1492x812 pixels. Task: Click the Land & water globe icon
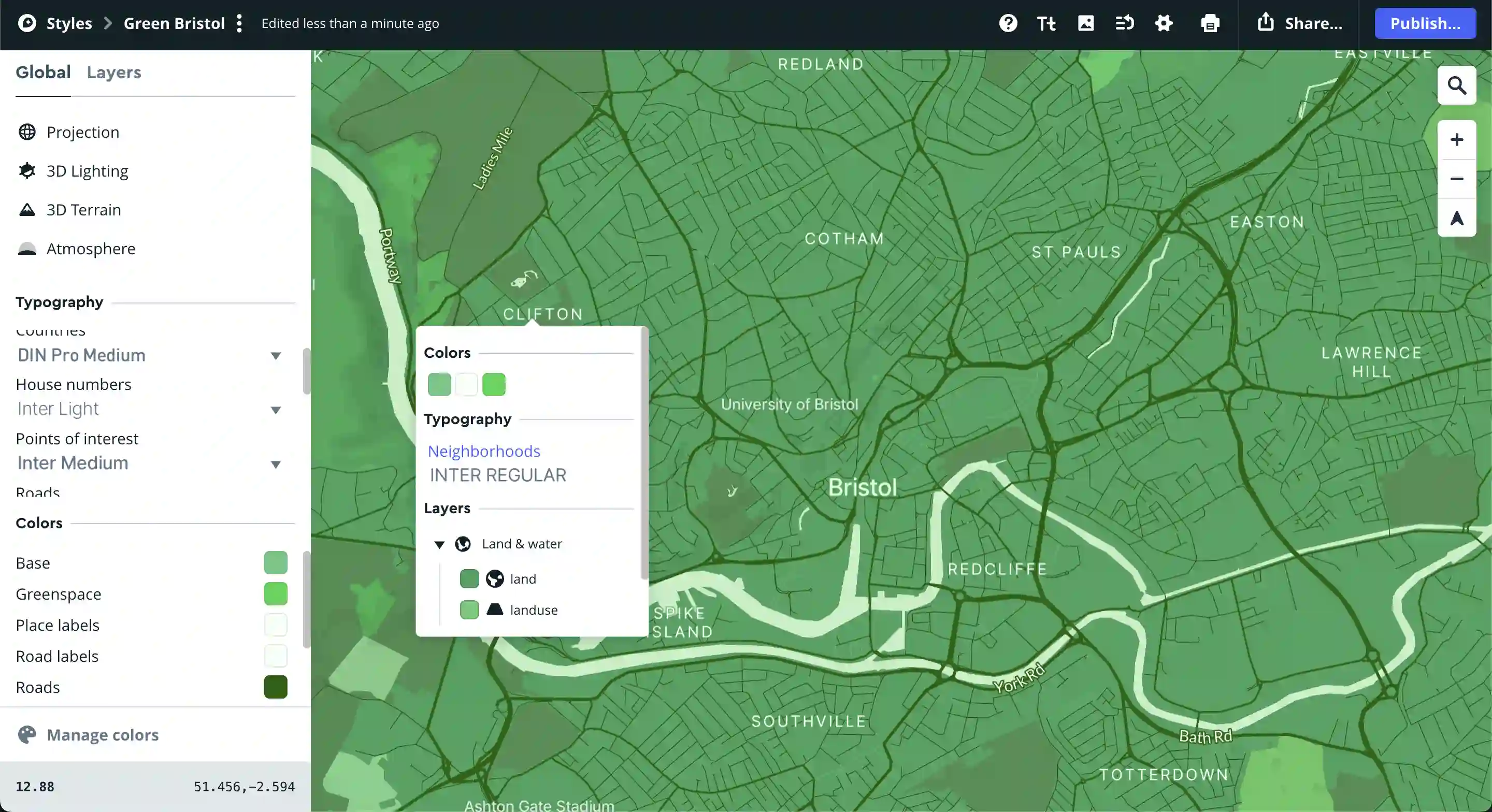tap(463, 544)
